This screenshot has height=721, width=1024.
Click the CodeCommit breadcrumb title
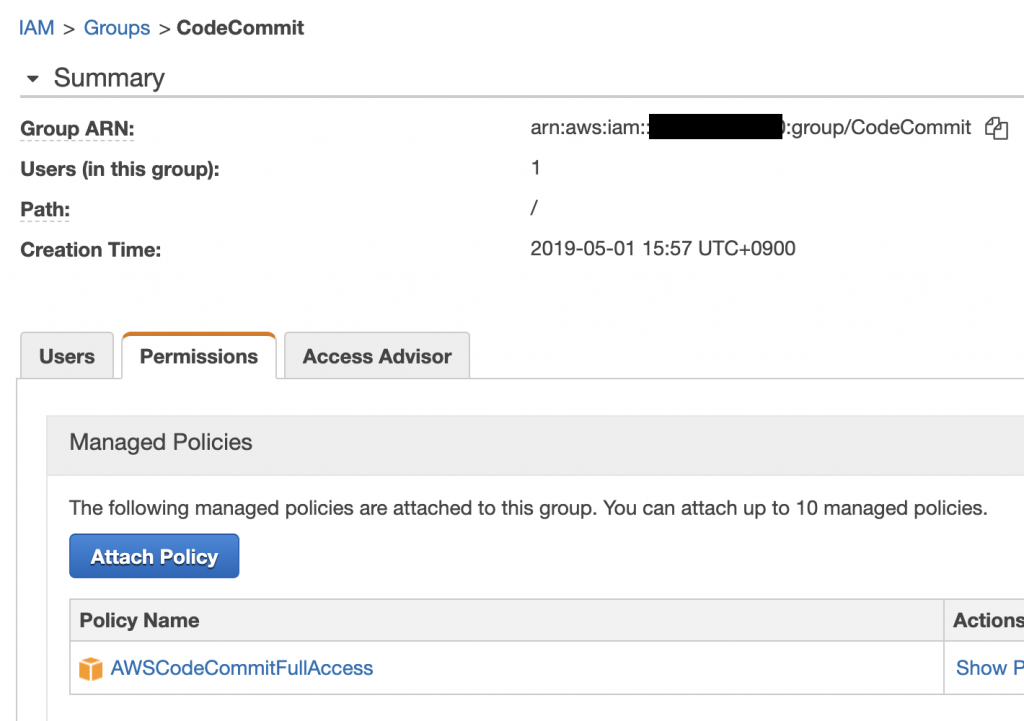click(x=240, y=28)
